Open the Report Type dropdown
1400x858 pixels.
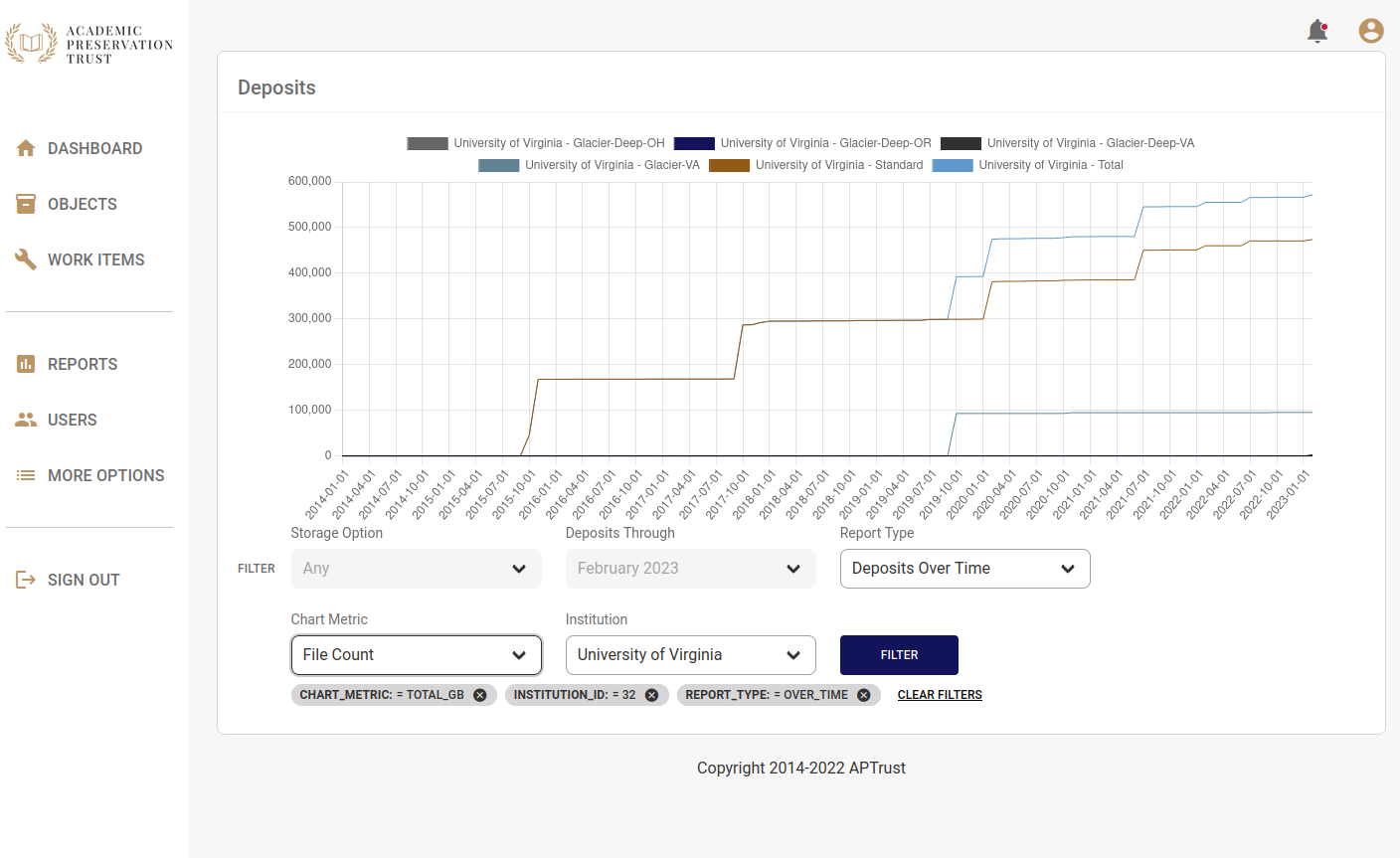coord(965,569)
